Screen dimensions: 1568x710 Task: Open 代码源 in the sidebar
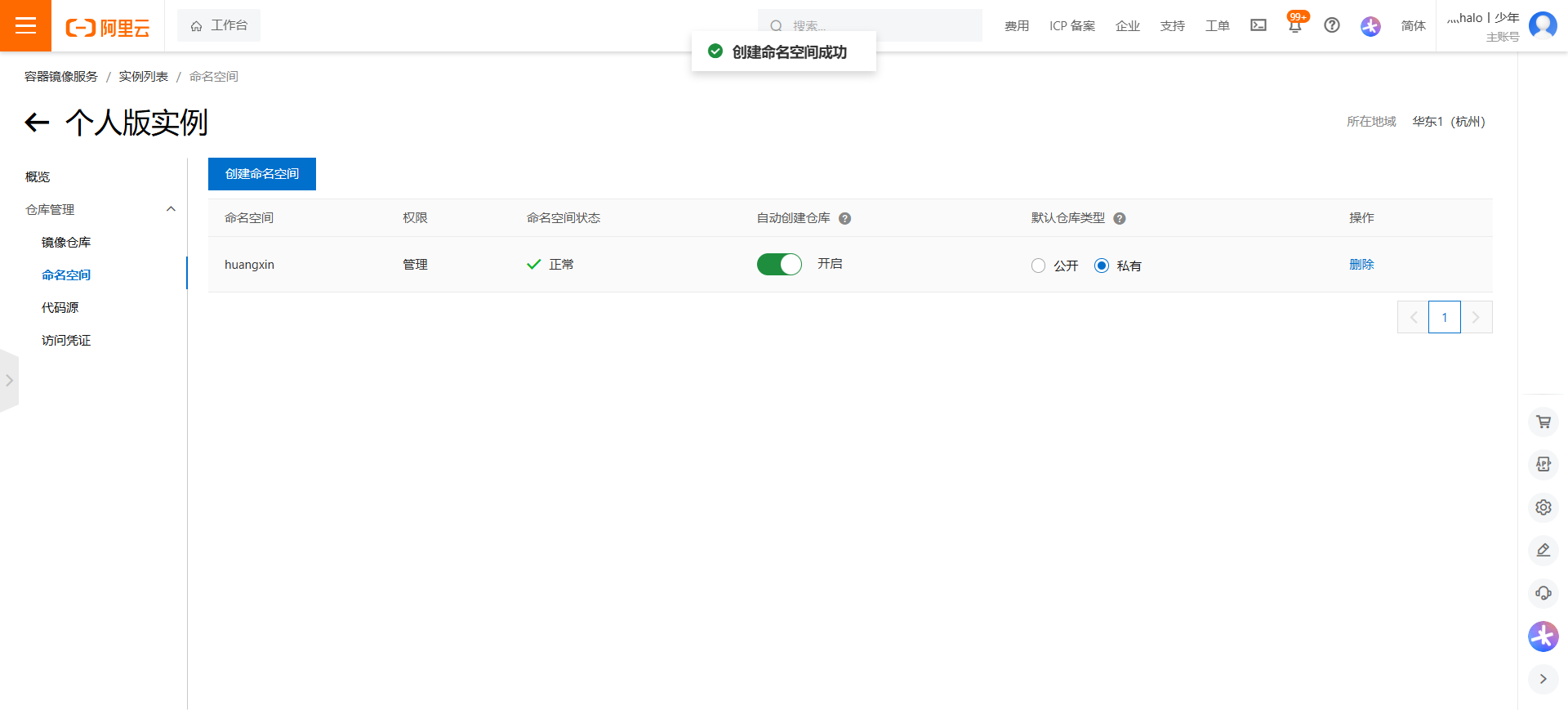60,307
